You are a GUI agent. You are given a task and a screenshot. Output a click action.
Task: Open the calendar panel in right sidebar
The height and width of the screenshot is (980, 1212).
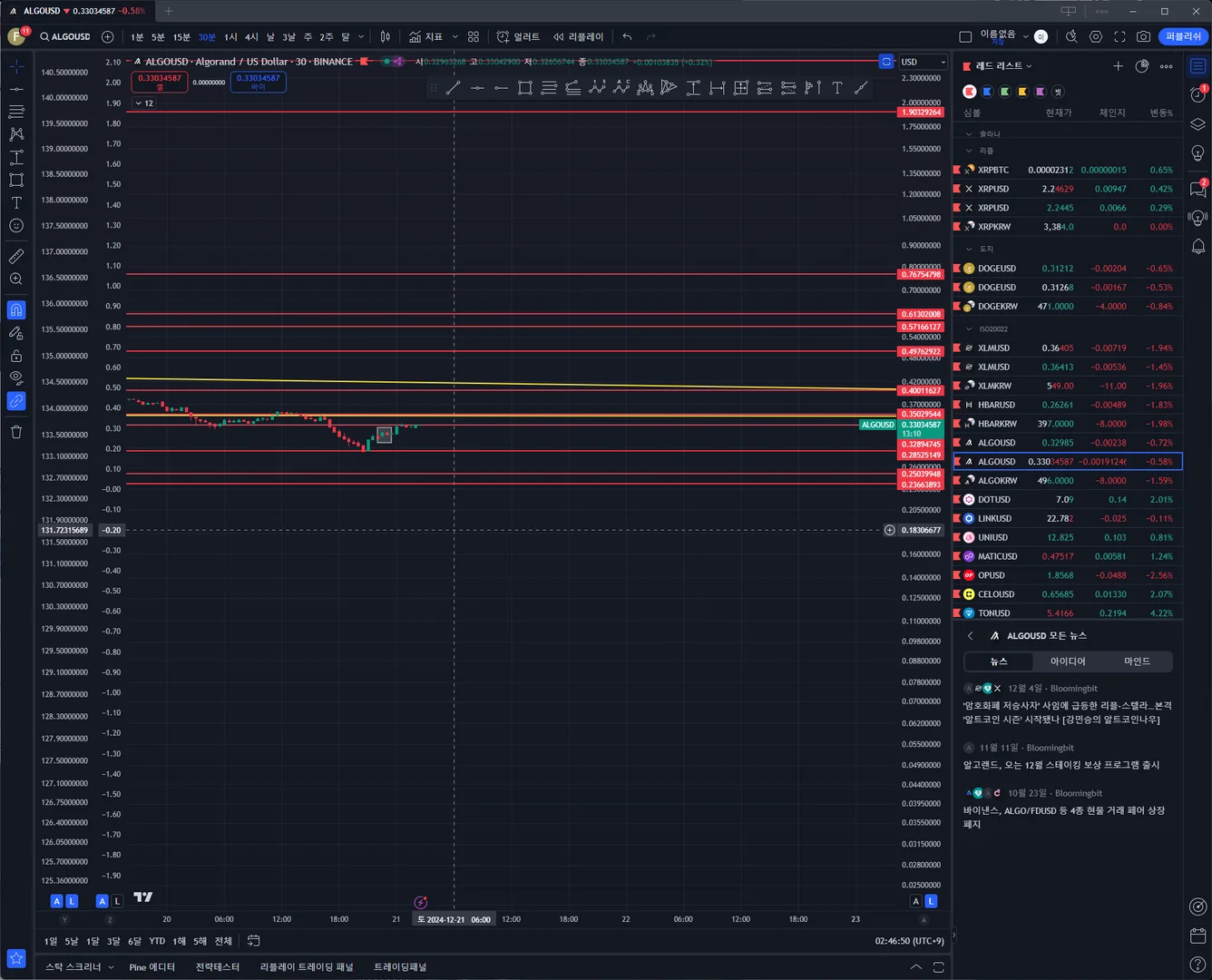pos(1198,936)
